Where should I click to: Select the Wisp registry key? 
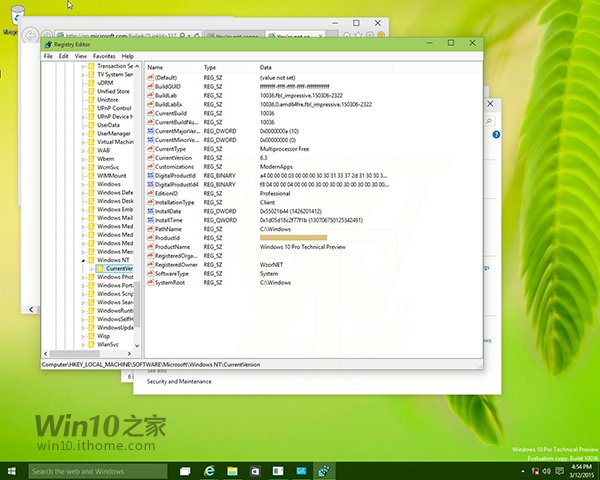tap(103, 336)
